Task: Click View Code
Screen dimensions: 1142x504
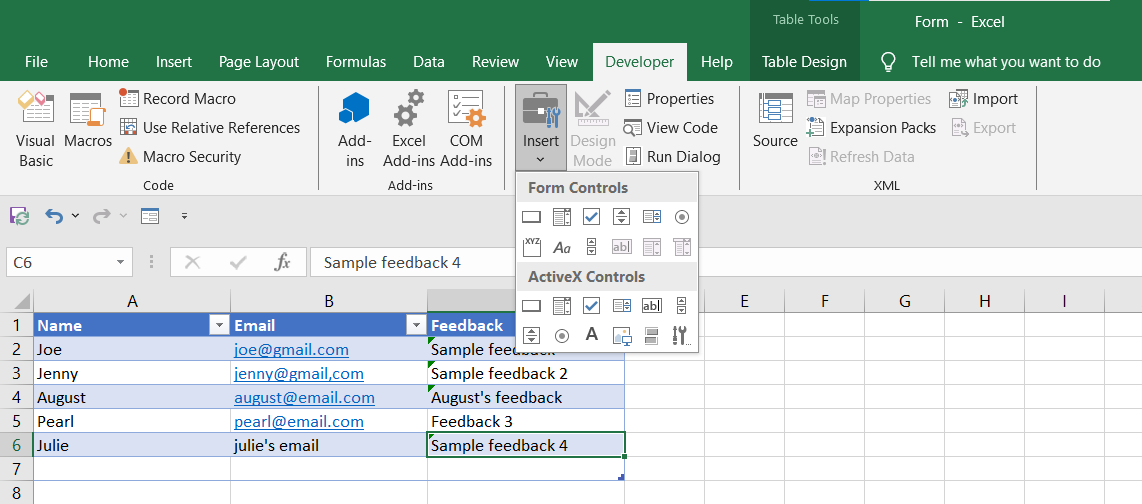Action: pyautogui.click(x=672, y=127)
